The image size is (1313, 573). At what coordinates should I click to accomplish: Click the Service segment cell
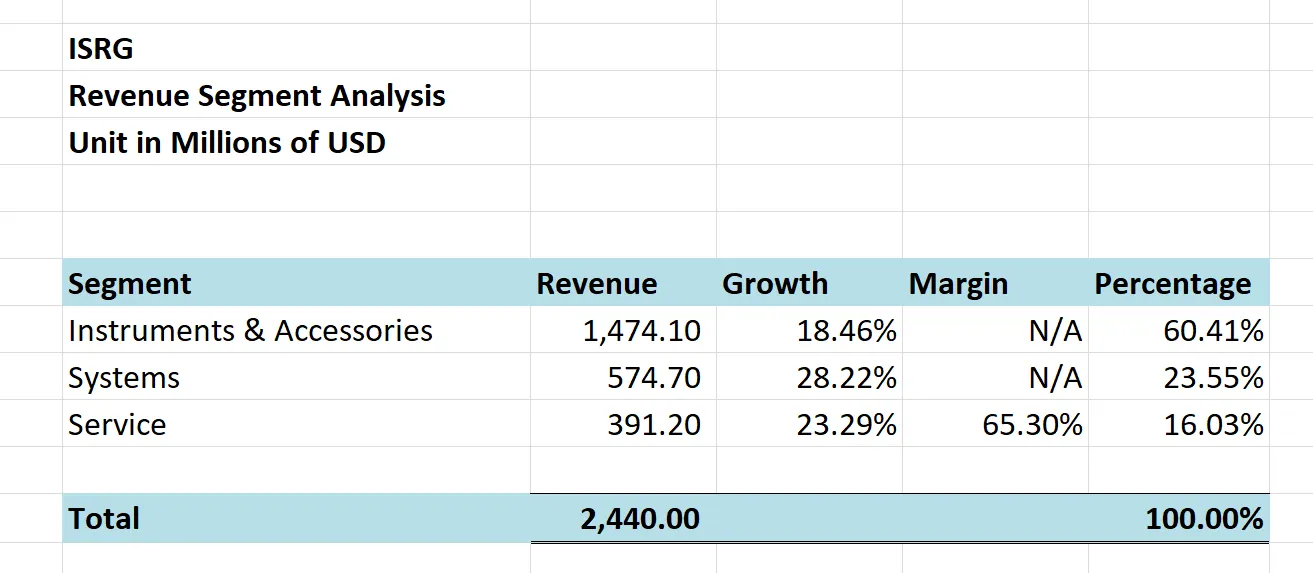[117, 425]
